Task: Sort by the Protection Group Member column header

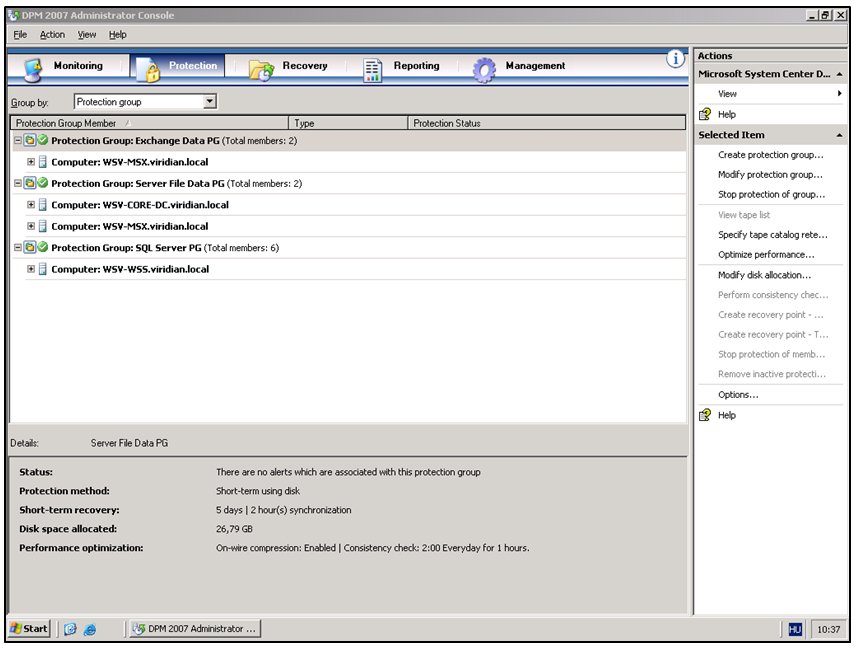Action: pos(149,123)
